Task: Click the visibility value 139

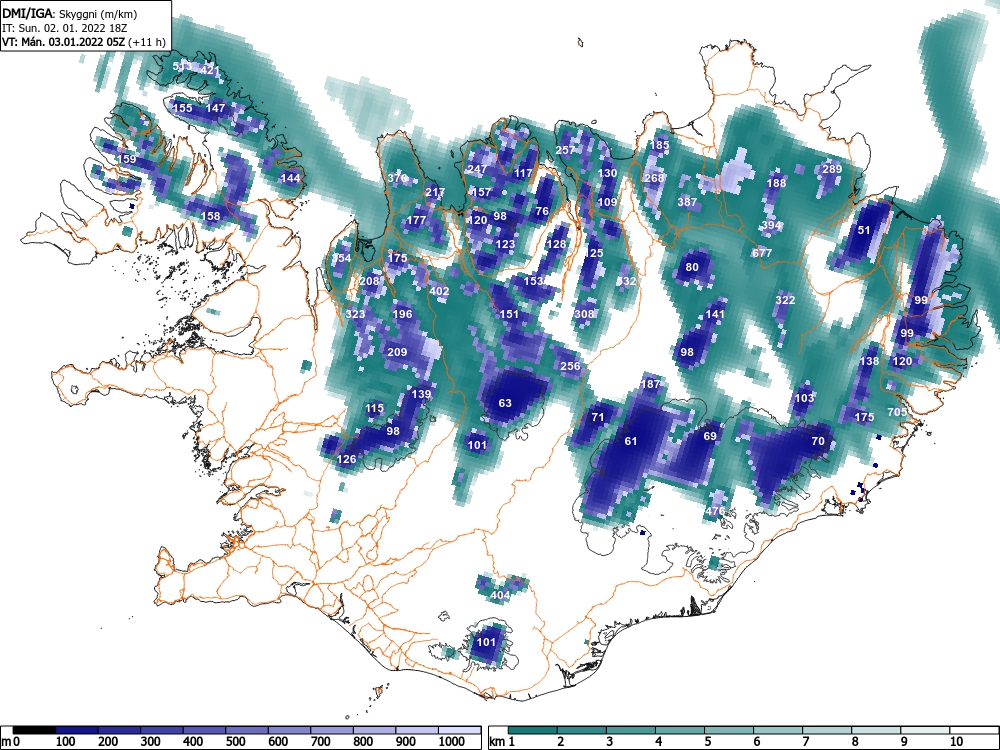Action: [421, 393]
